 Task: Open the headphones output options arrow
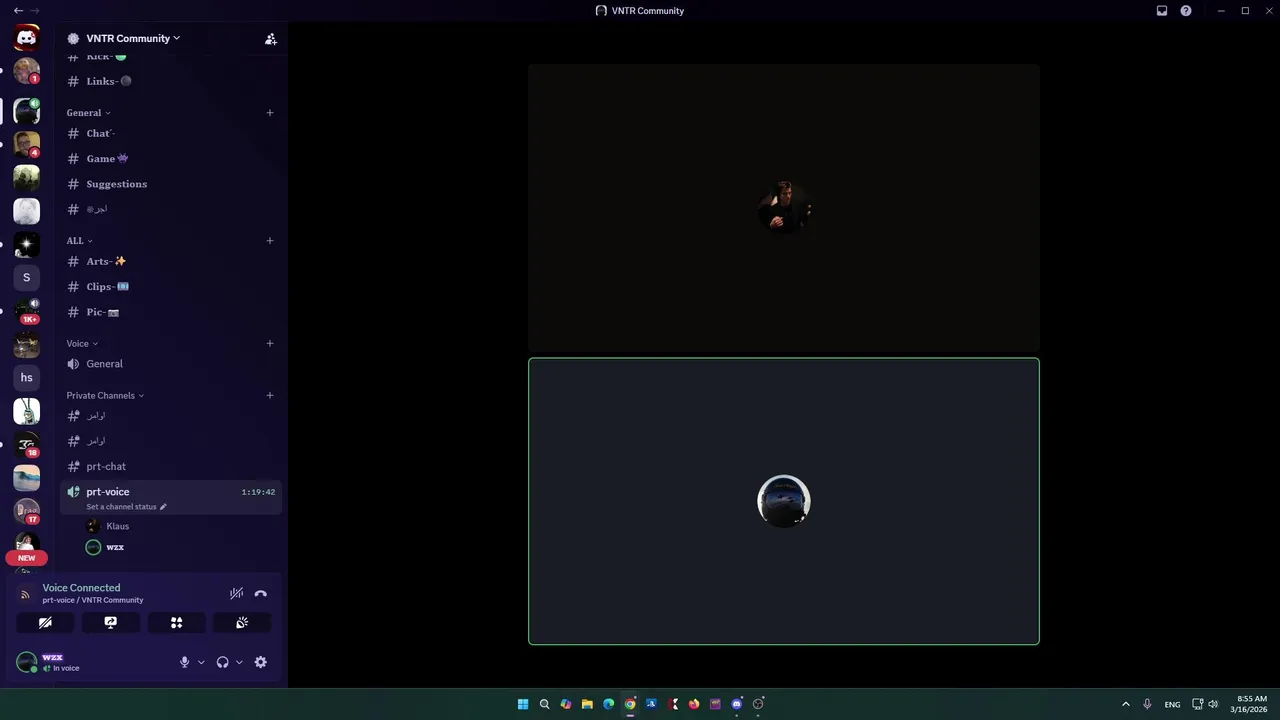239,662
